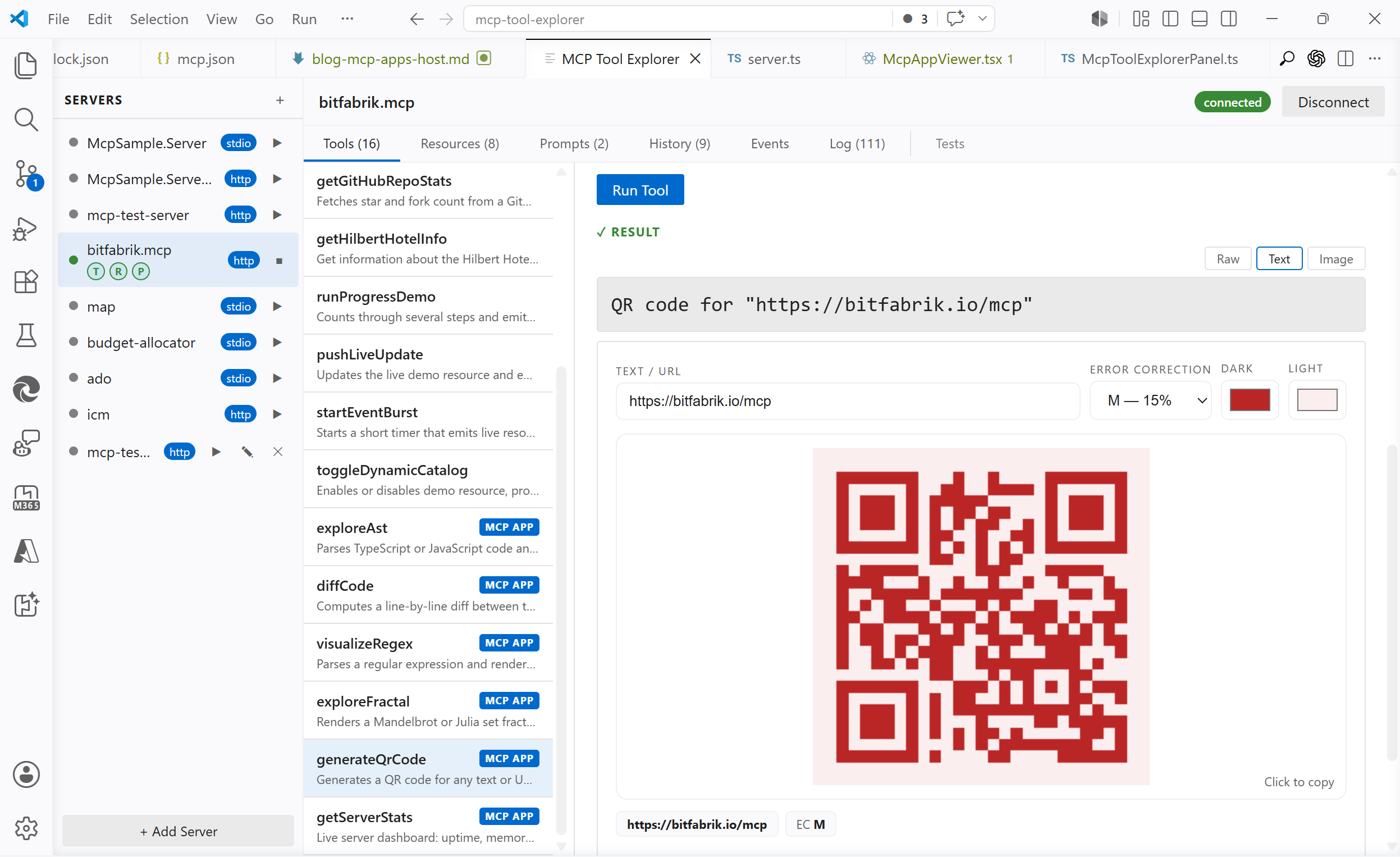1400x857 pixels.
Task: Open the Extensions view
Action: (x=26, y=281)
